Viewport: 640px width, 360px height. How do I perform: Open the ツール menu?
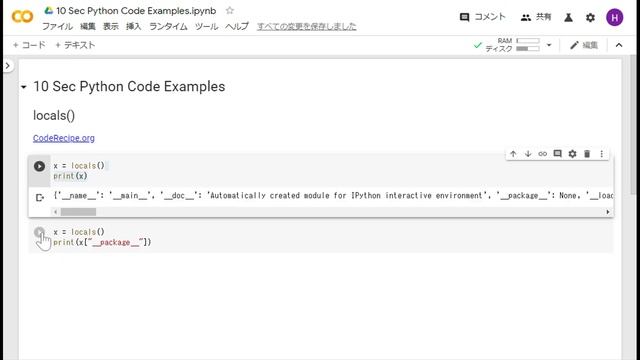(206, 27)
